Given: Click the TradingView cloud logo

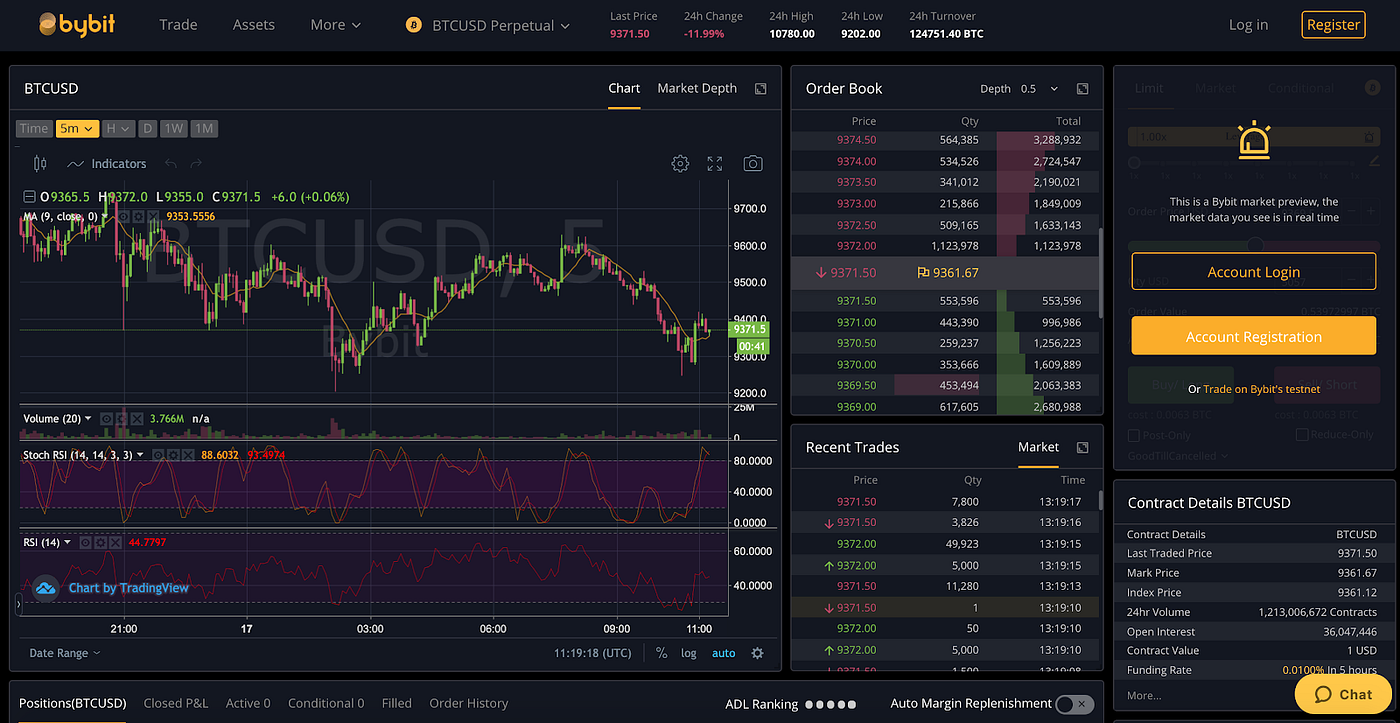Looking at the screenshot, I should coord(45,588).
